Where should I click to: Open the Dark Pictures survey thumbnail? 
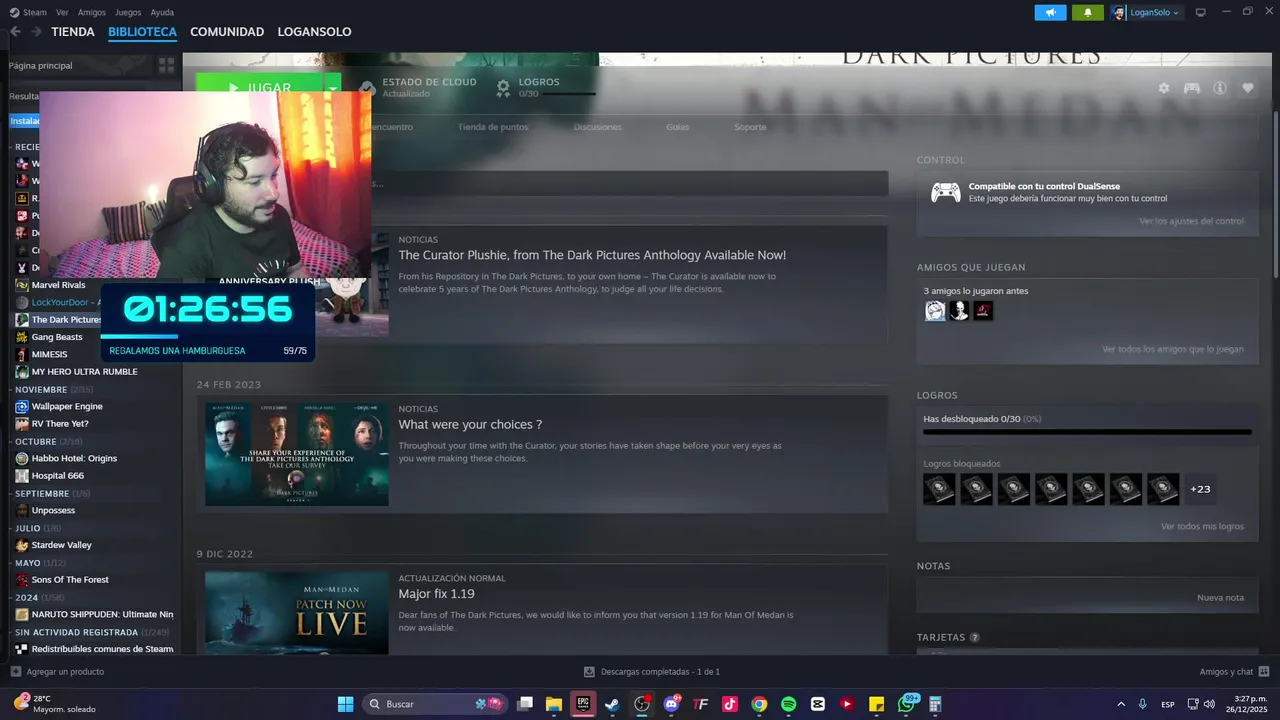coord(297,454)
